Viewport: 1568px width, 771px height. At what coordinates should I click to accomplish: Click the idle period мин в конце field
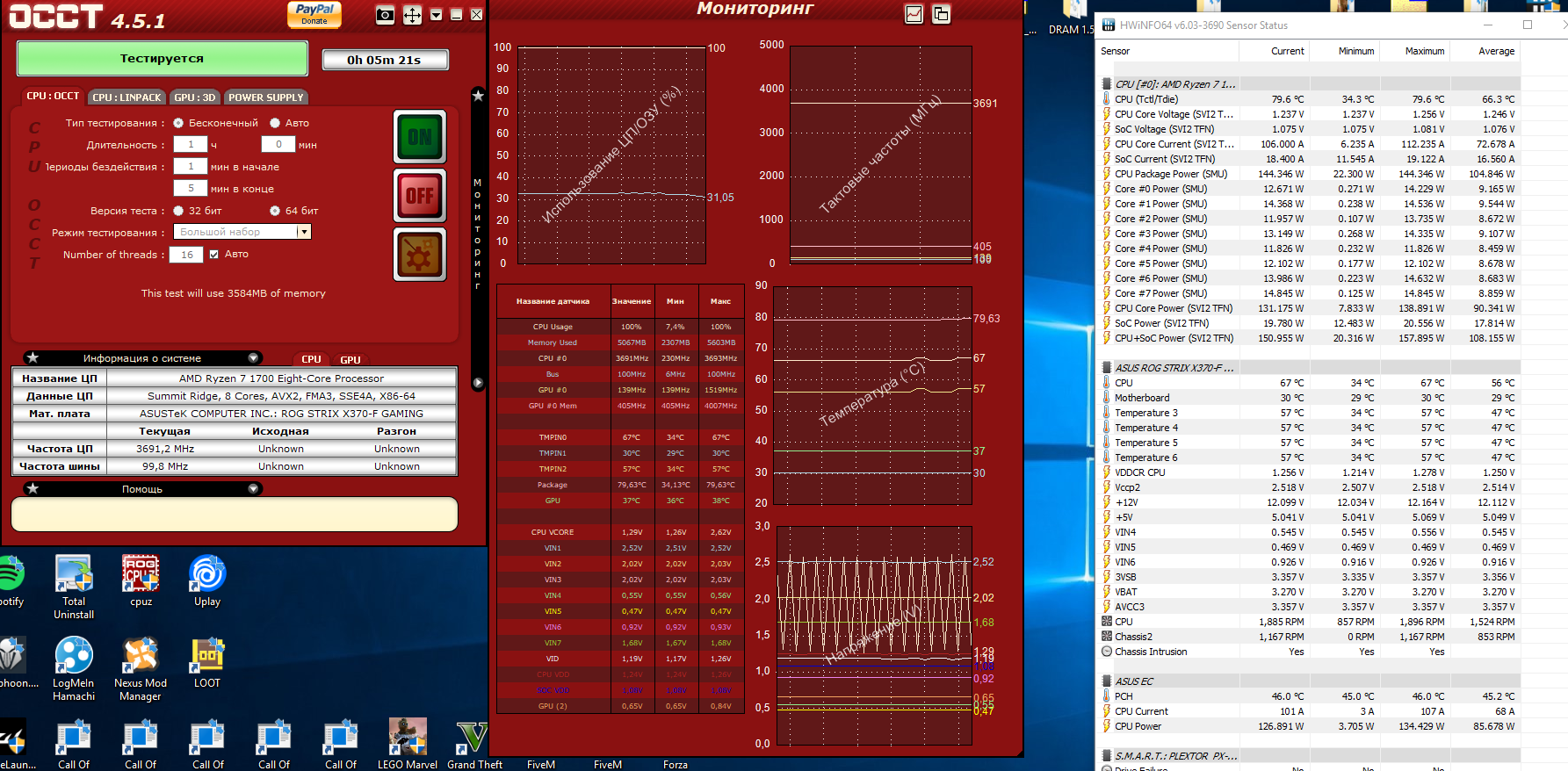pyautogui.click(x=191, y=188)
